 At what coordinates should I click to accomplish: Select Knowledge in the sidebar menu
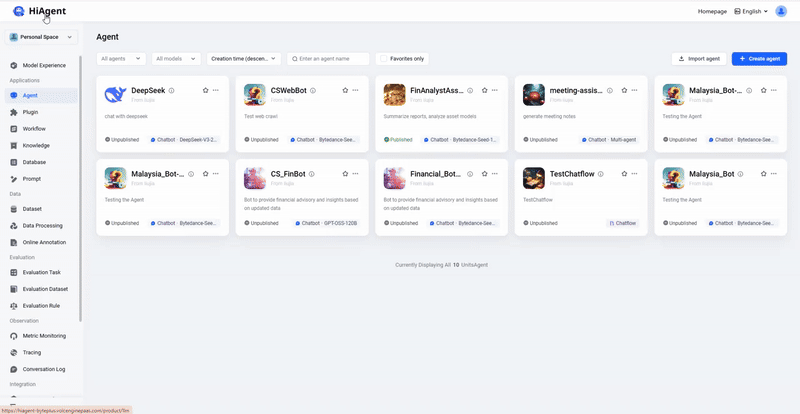(x=35, y=145)
